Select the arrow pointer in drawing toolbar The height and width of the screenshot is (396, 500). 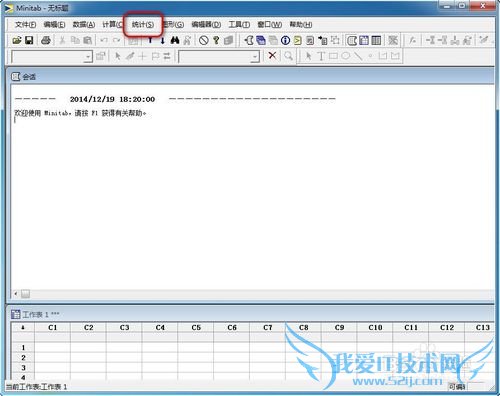309,56
